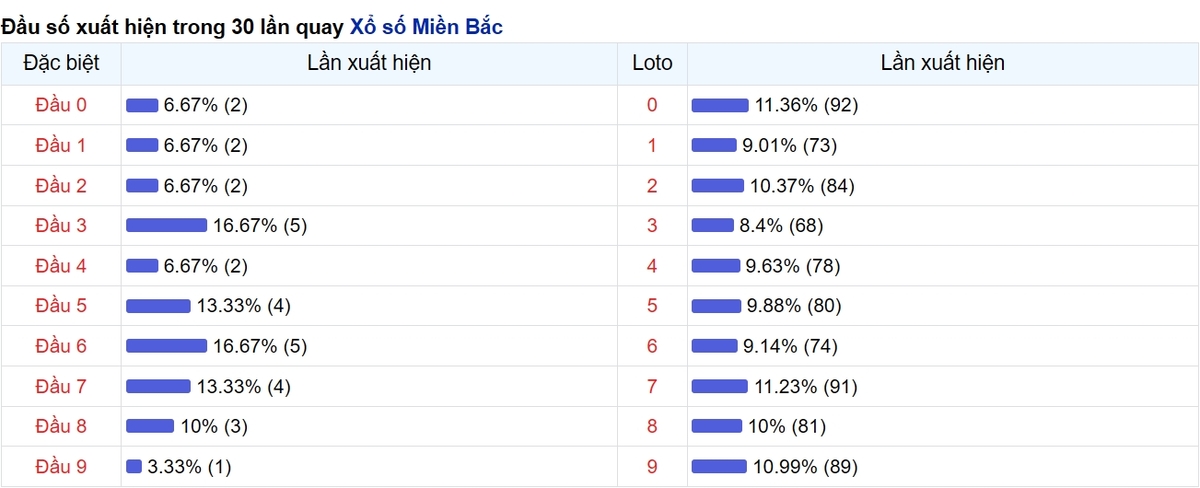Click the Đầu 9 label
Image resolution: width=1200 pixels, height=488 pixels.
click(x=61, y=466)
